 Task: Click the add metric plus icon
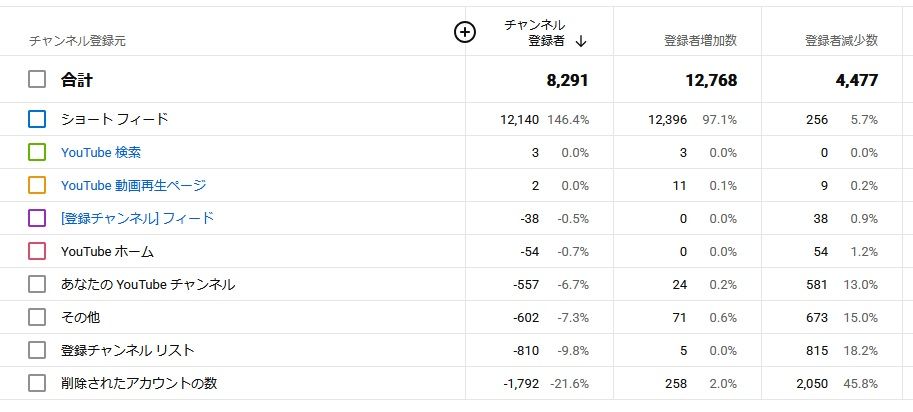464,33
